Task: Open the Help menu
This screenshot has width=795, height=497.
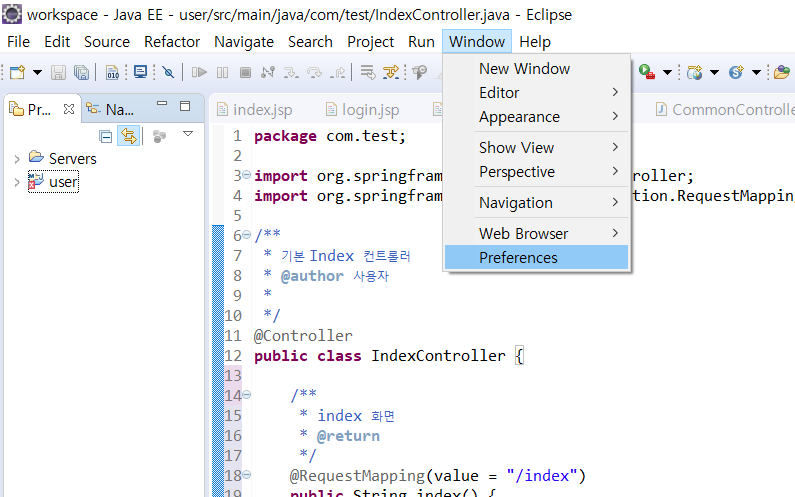Action: [535, 42]
